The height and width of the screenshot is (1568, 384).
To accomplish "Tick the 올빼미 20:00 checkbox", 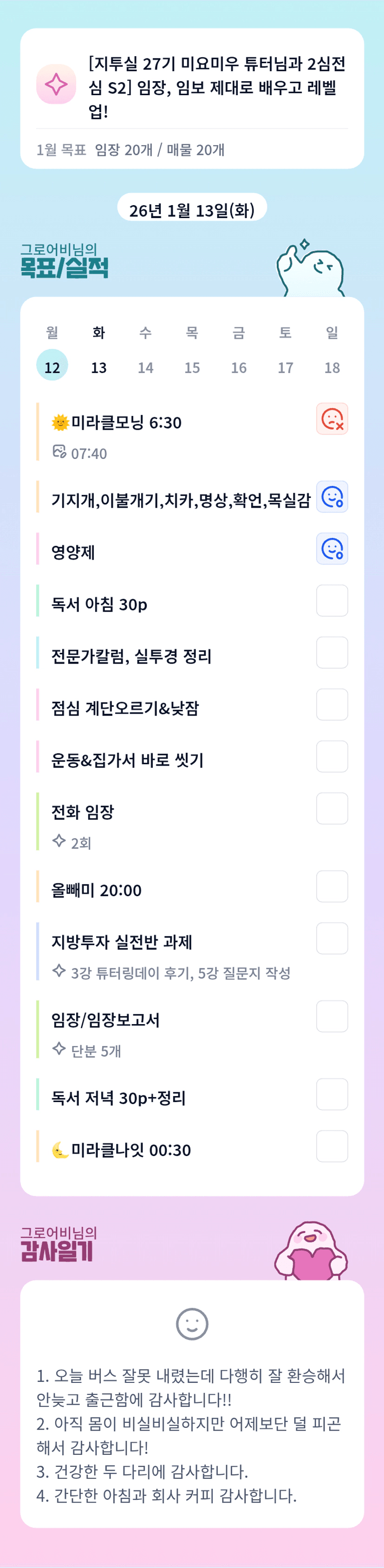I will (332, 886).
